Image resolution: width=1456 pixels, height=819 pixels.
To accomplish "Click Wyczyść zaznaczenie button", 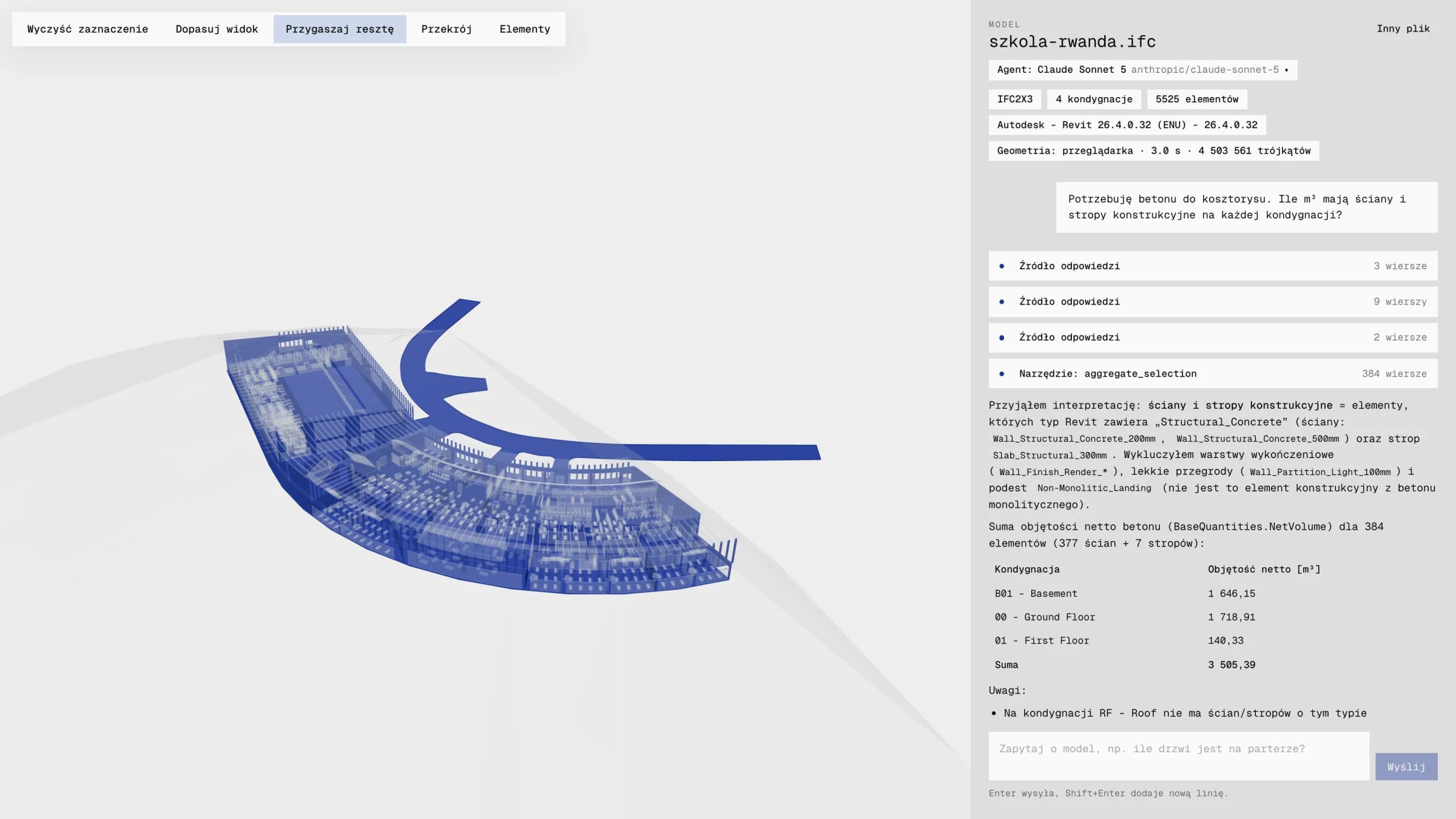I will click(87, 29).
